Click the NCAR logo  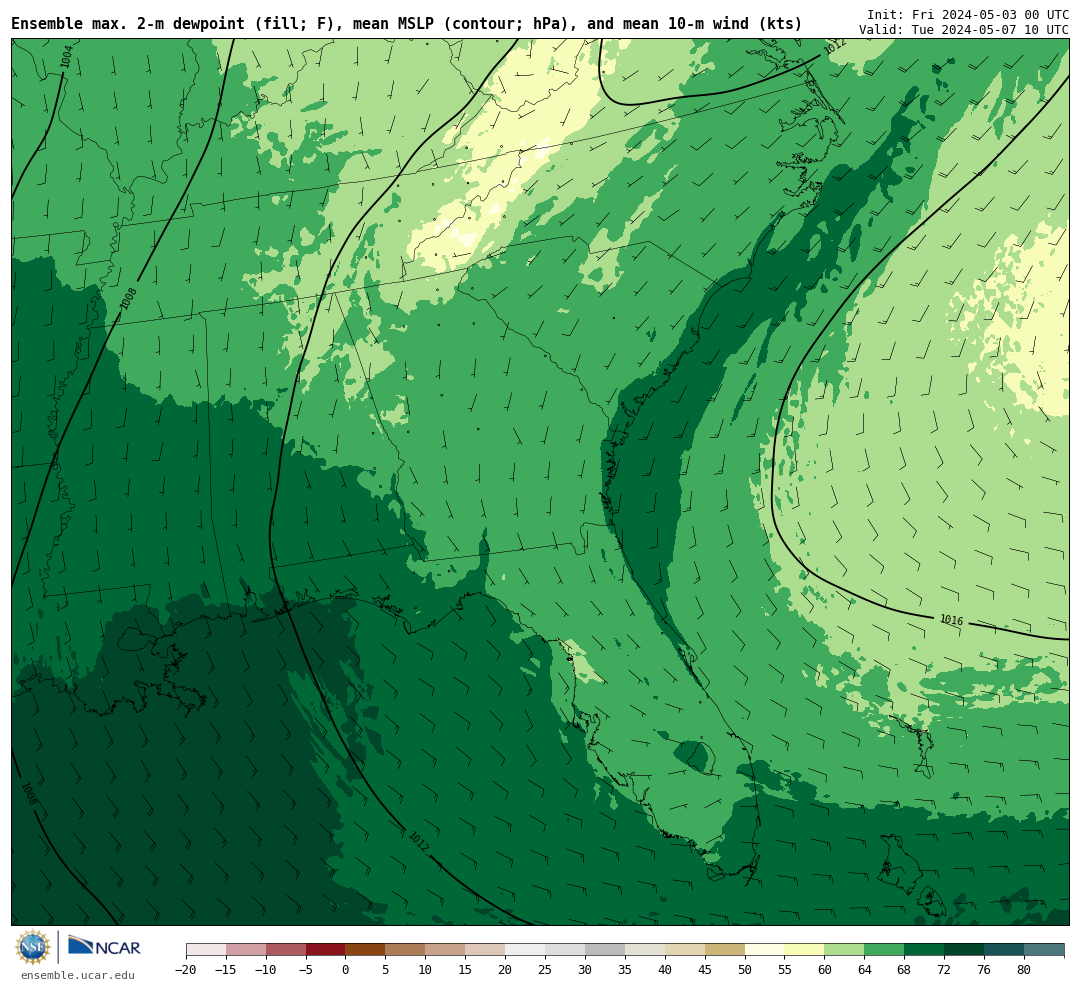tap(104, 946)
